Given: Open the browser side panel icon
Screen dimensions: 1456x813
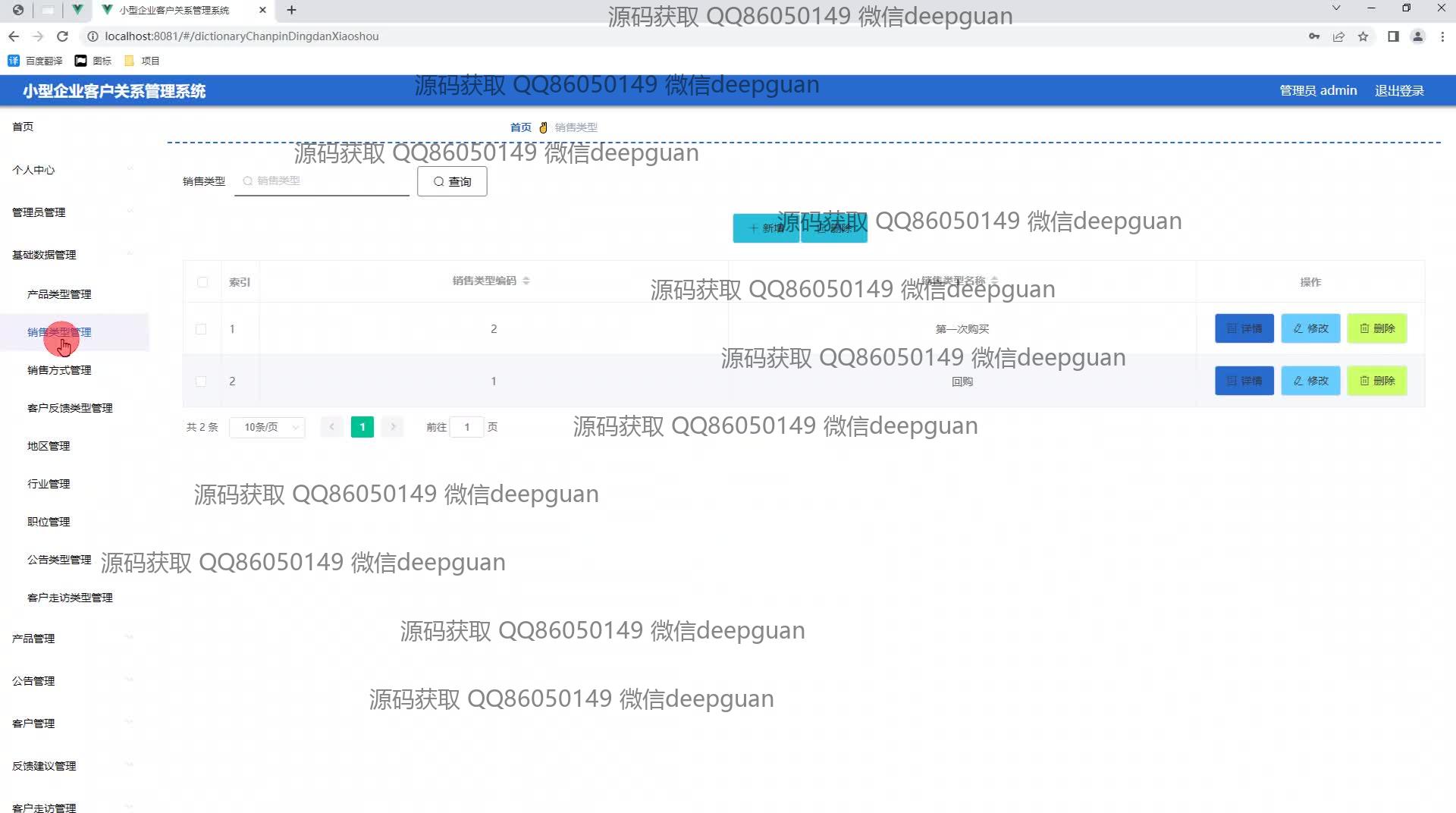Looking at the screenshot, I should 1393,36.
